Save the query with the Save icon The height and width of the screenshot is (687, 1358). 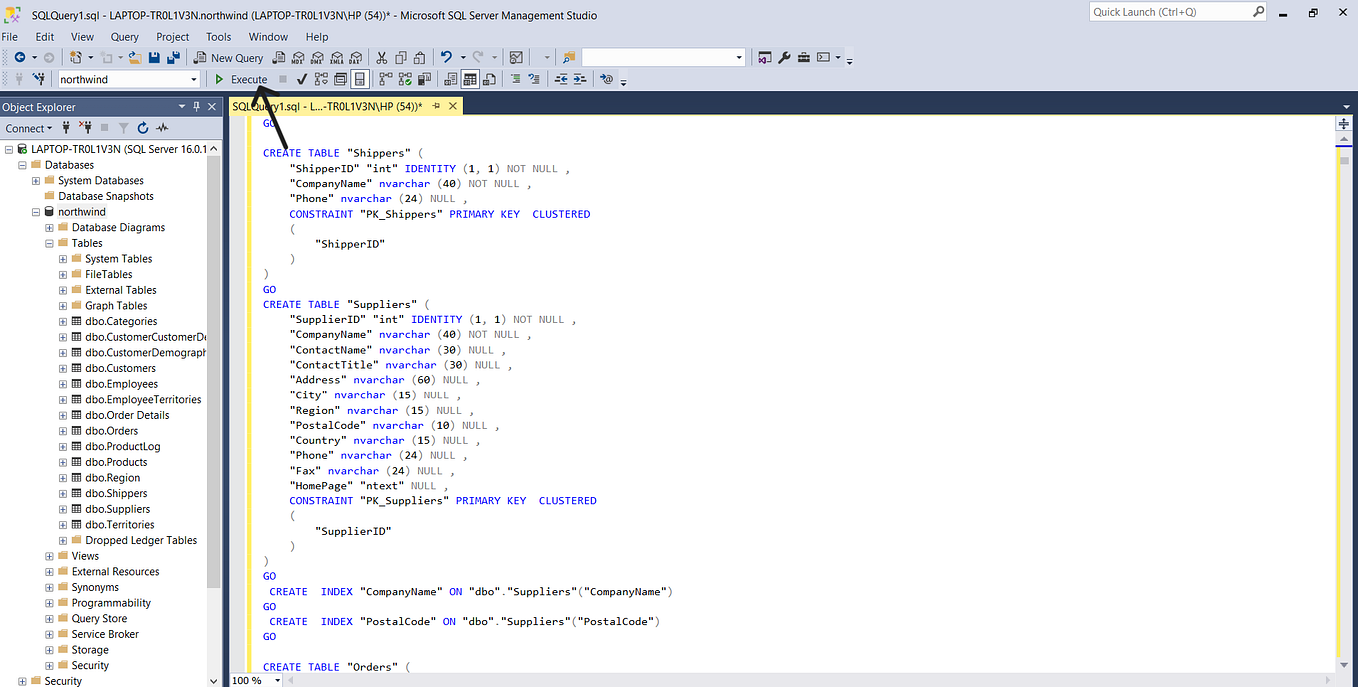tap(153, 57)
